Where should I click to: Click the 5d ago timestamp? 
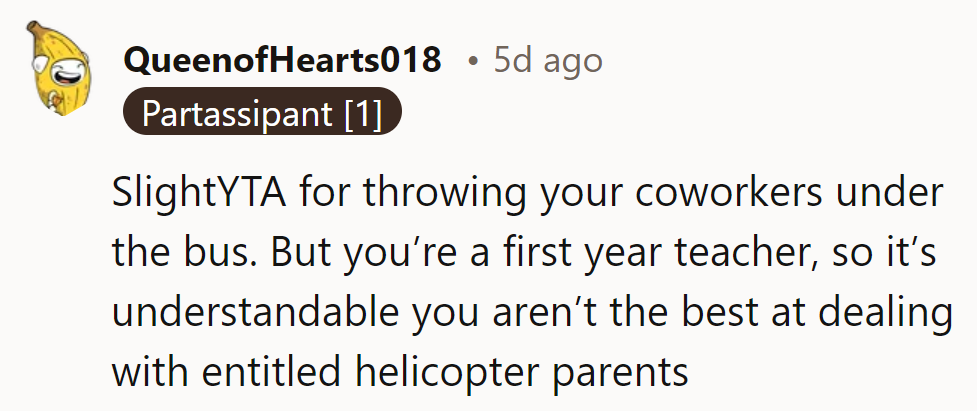pyautogui.click(x=548, y=61)
